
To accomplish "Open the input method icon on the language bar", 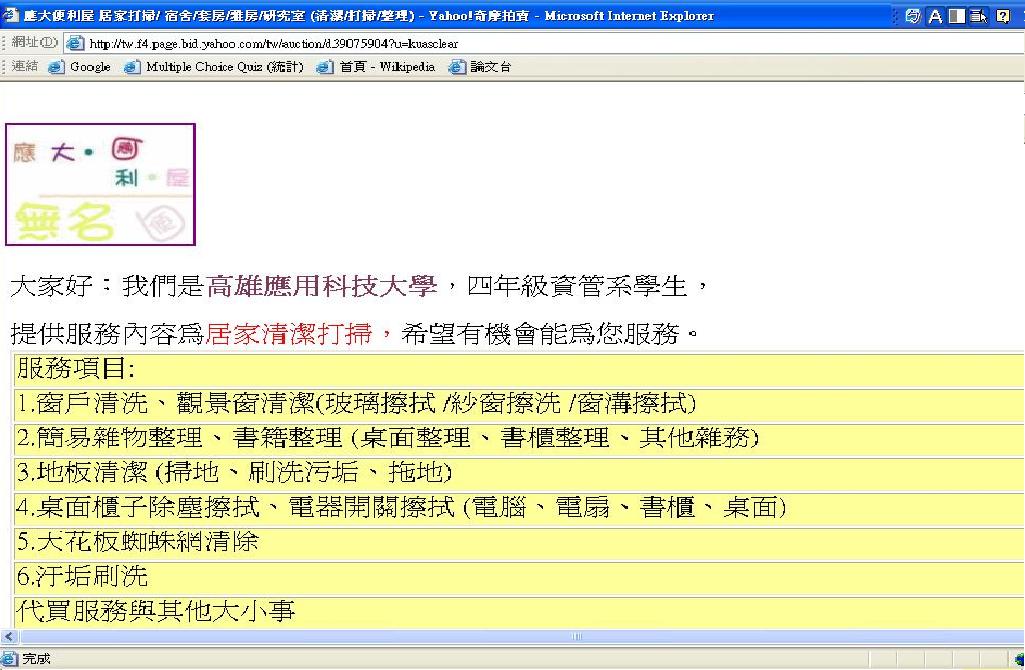I will [x=913, y=16].
